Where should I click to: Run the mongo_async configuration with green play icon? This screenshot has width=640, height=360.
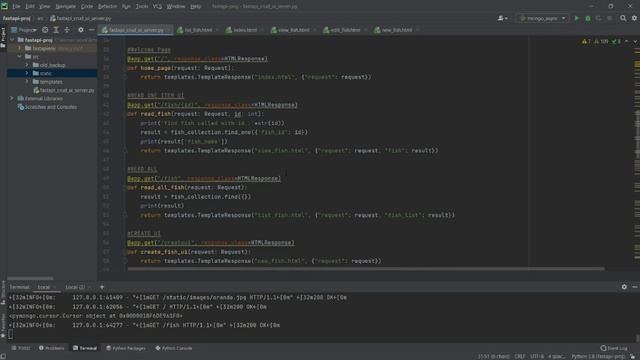tap(576, 18)
